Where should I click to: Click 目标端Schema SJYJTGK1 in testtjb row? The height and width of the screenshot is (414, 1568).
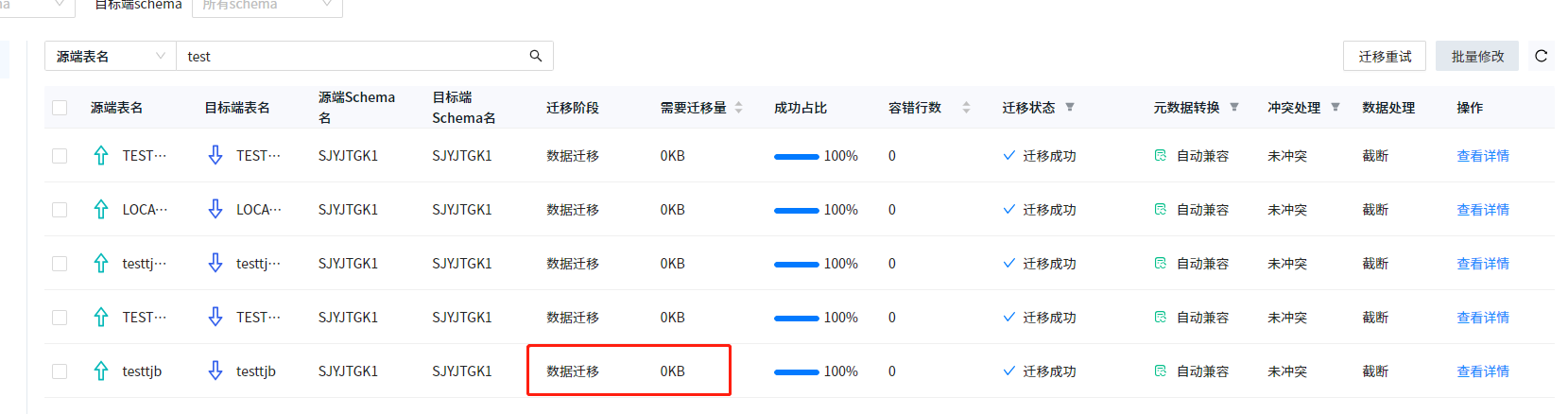click(462, 371)
